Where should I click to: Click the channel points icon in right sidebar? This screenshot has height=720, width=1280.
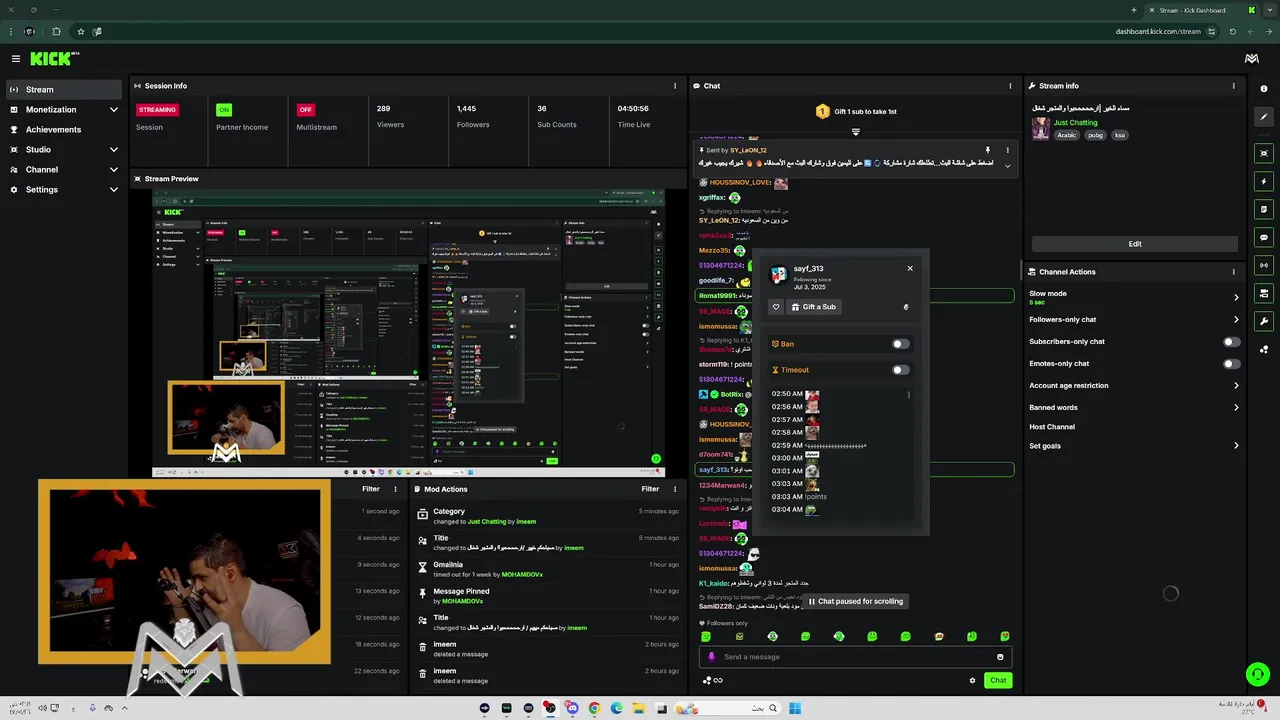click(1264, 350)
